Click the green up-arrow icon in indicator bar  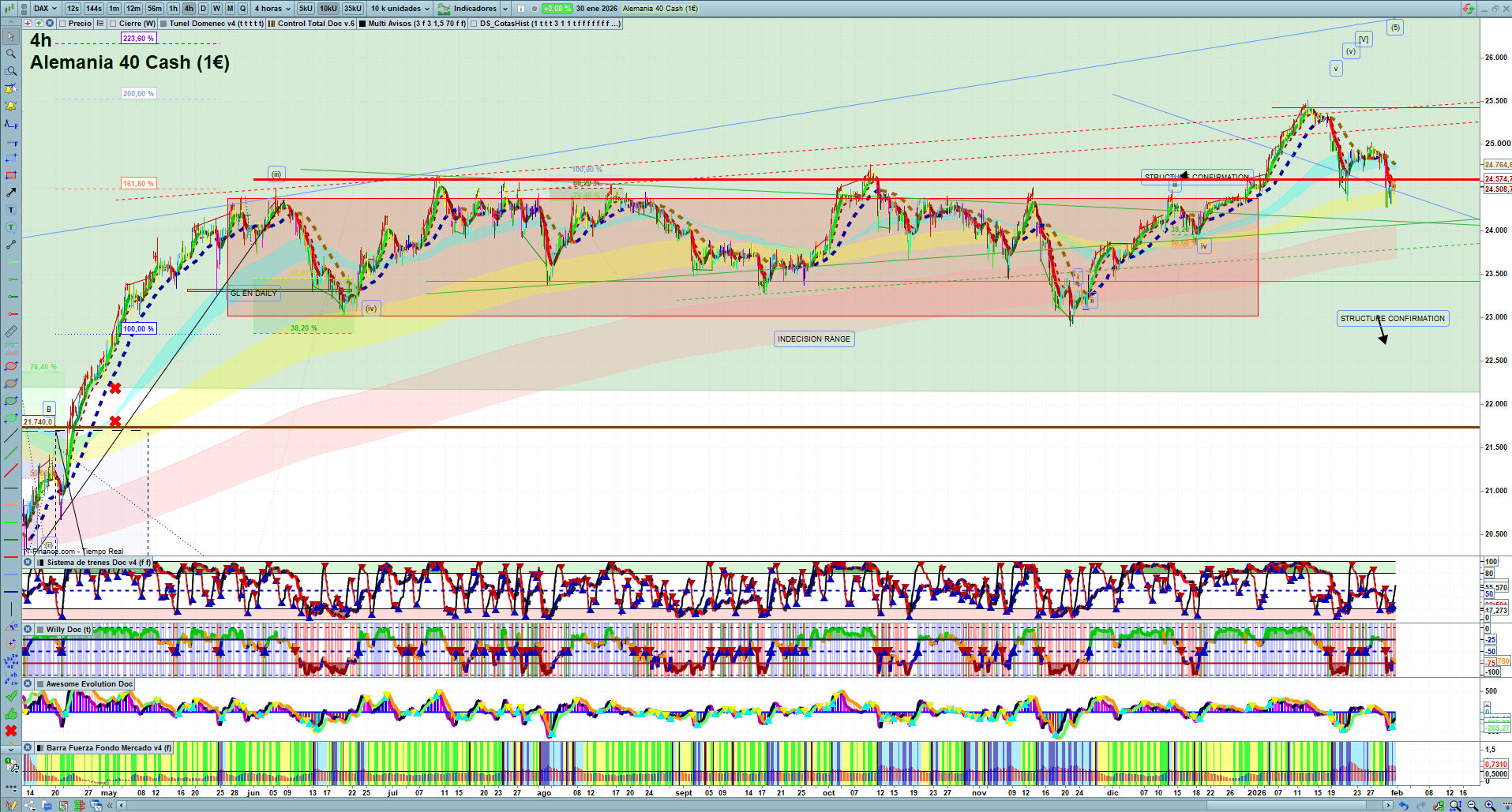point(39,24)
